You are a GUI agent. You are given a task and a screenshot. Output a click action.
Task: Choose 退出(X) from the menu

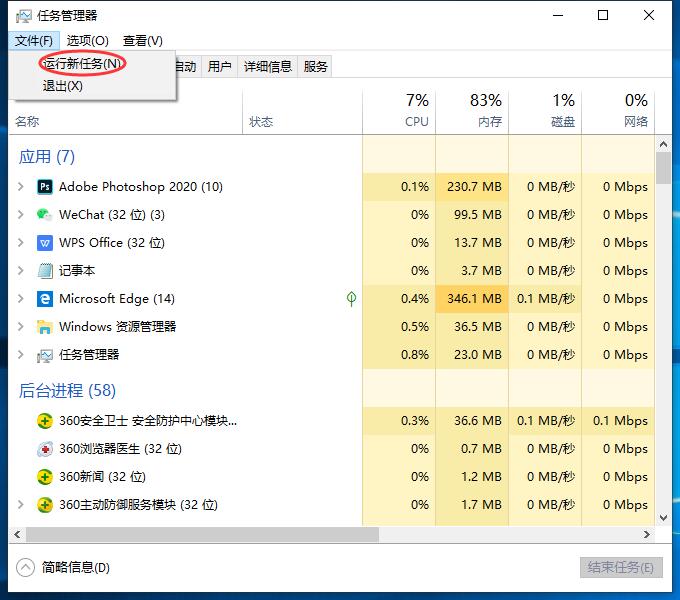(x=62, y=86)
